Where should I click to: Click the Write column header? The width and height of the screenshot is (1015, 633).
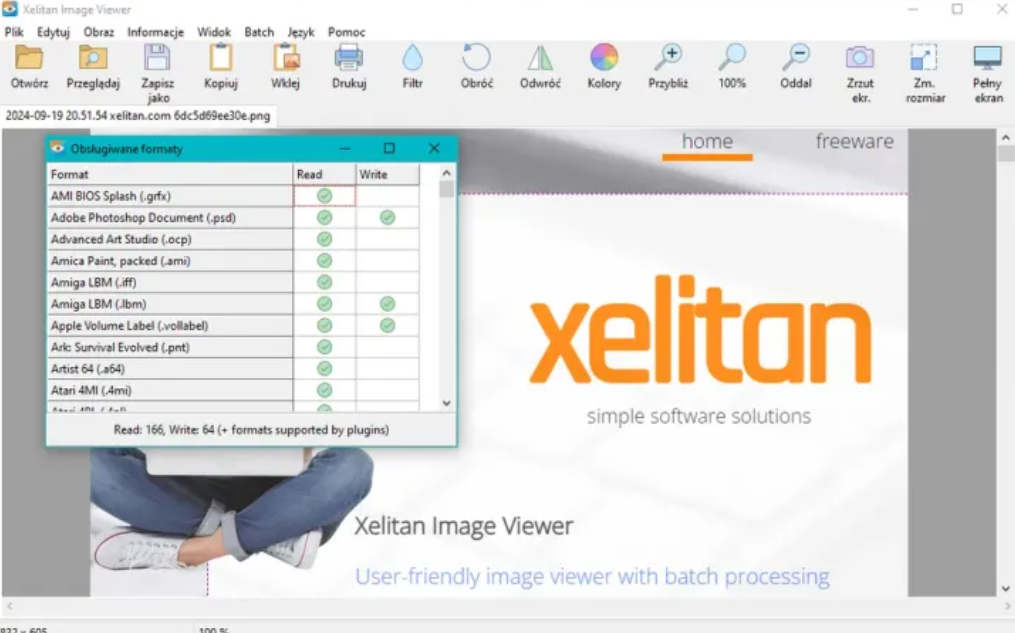pyautogui.click(x=387, y=174)
